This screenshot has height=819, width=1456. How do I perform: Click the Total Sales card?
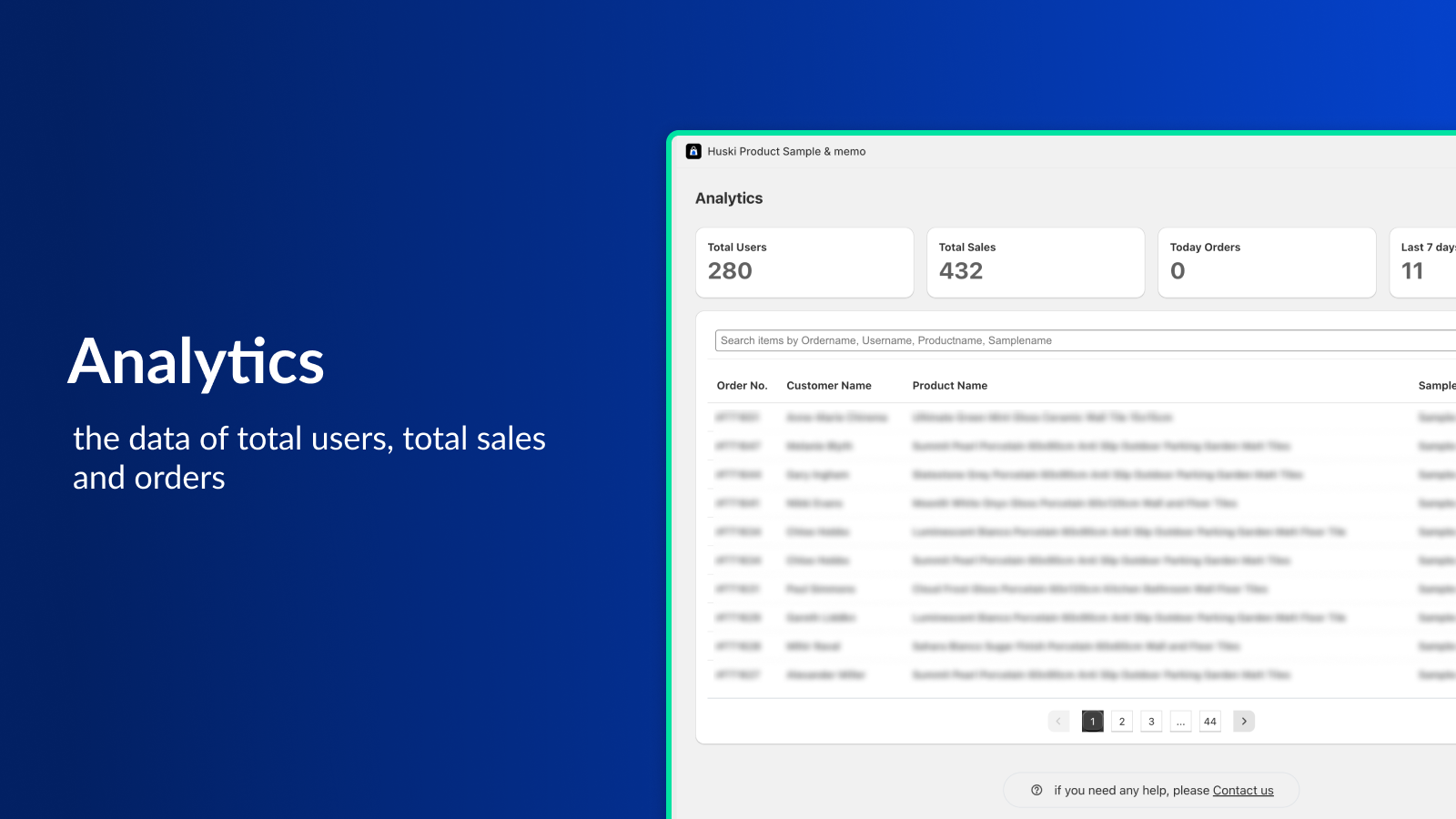(1036, 262)
